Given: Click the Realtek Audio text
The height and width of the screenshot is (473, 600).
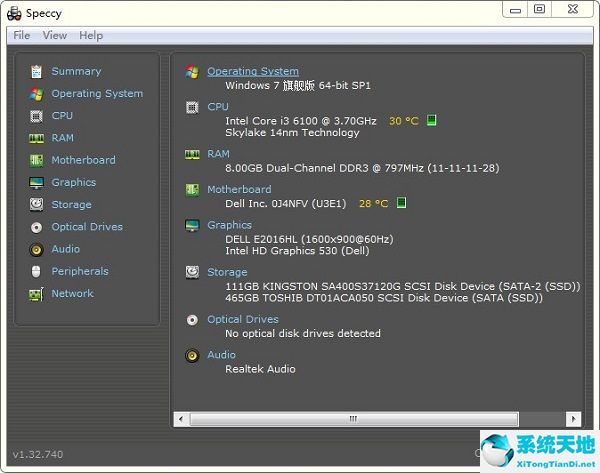Looking at the screenshot, I should [260, 369].
